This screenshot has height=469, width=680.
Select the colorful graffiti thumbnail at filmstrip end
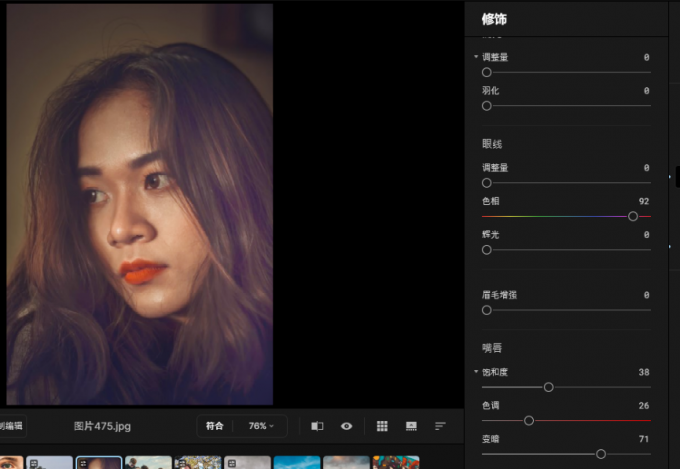pos(396,462)
